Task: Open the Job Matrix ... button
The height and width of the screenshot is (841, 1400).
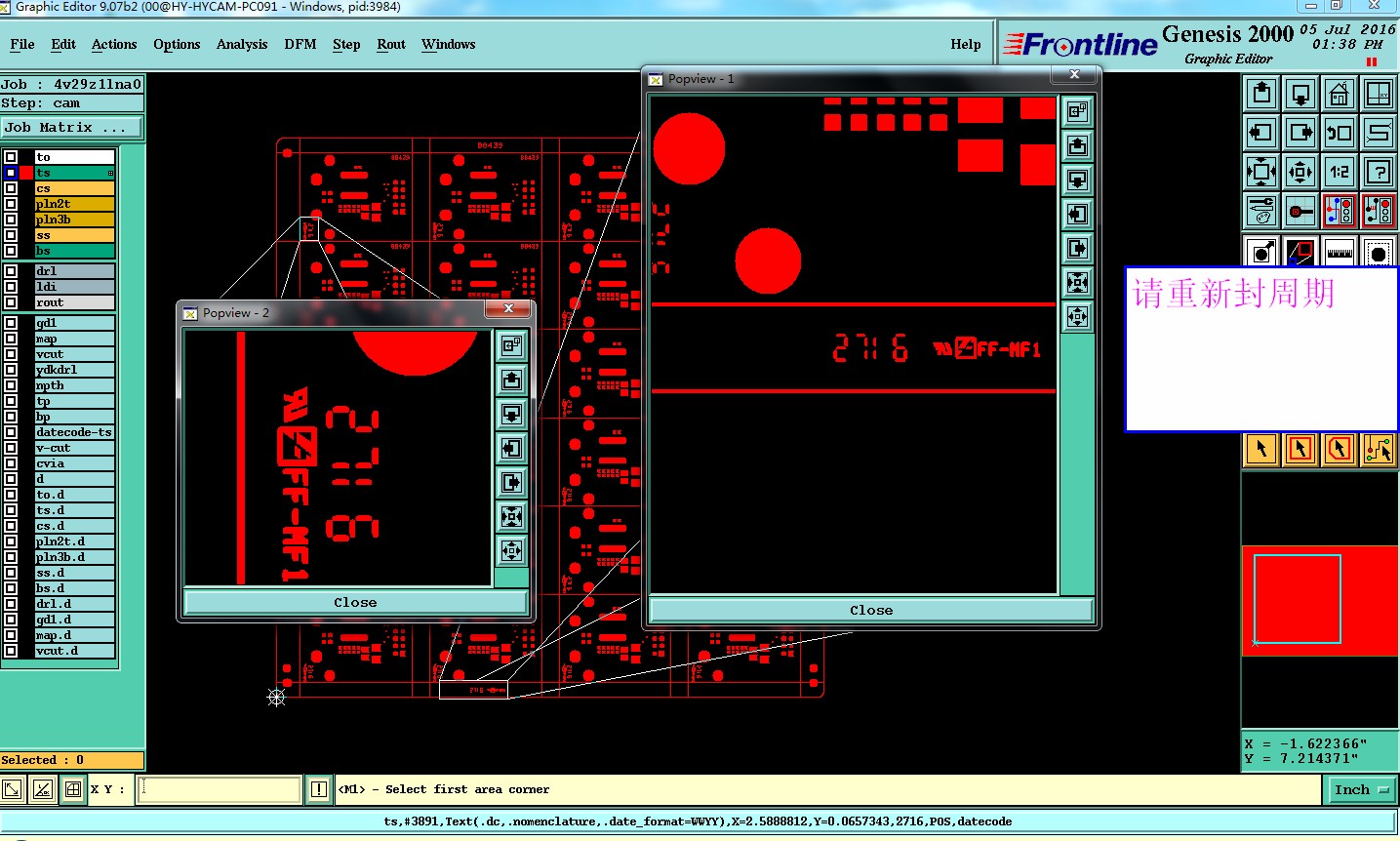Action: pyautogui.click(x=71, y=128)
